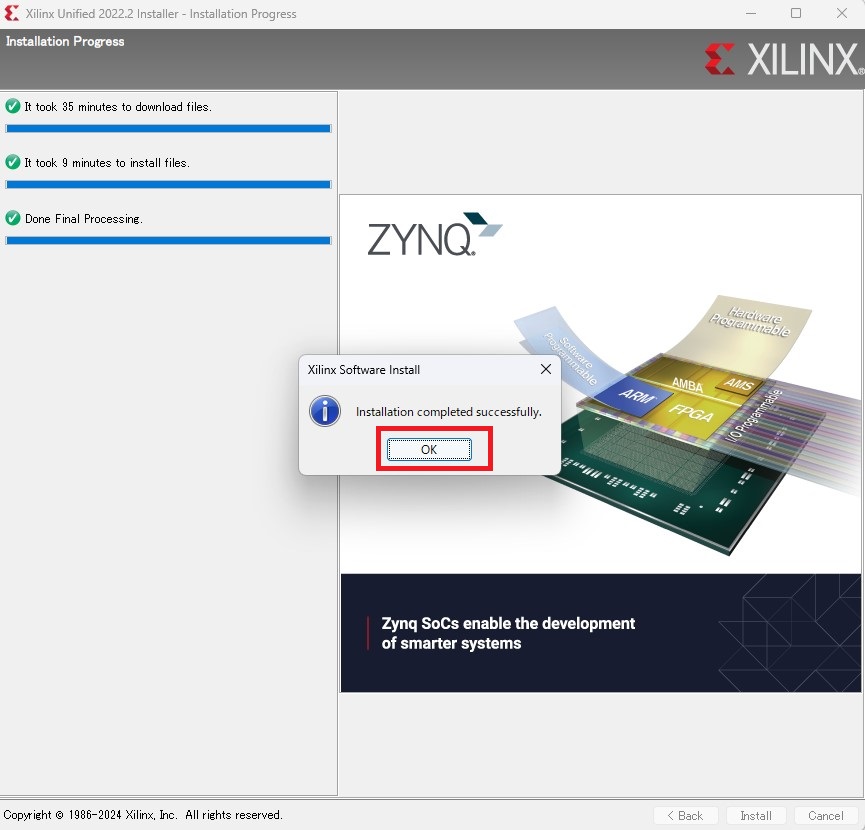Click the blue information icon in dialog

click(325, 411)
